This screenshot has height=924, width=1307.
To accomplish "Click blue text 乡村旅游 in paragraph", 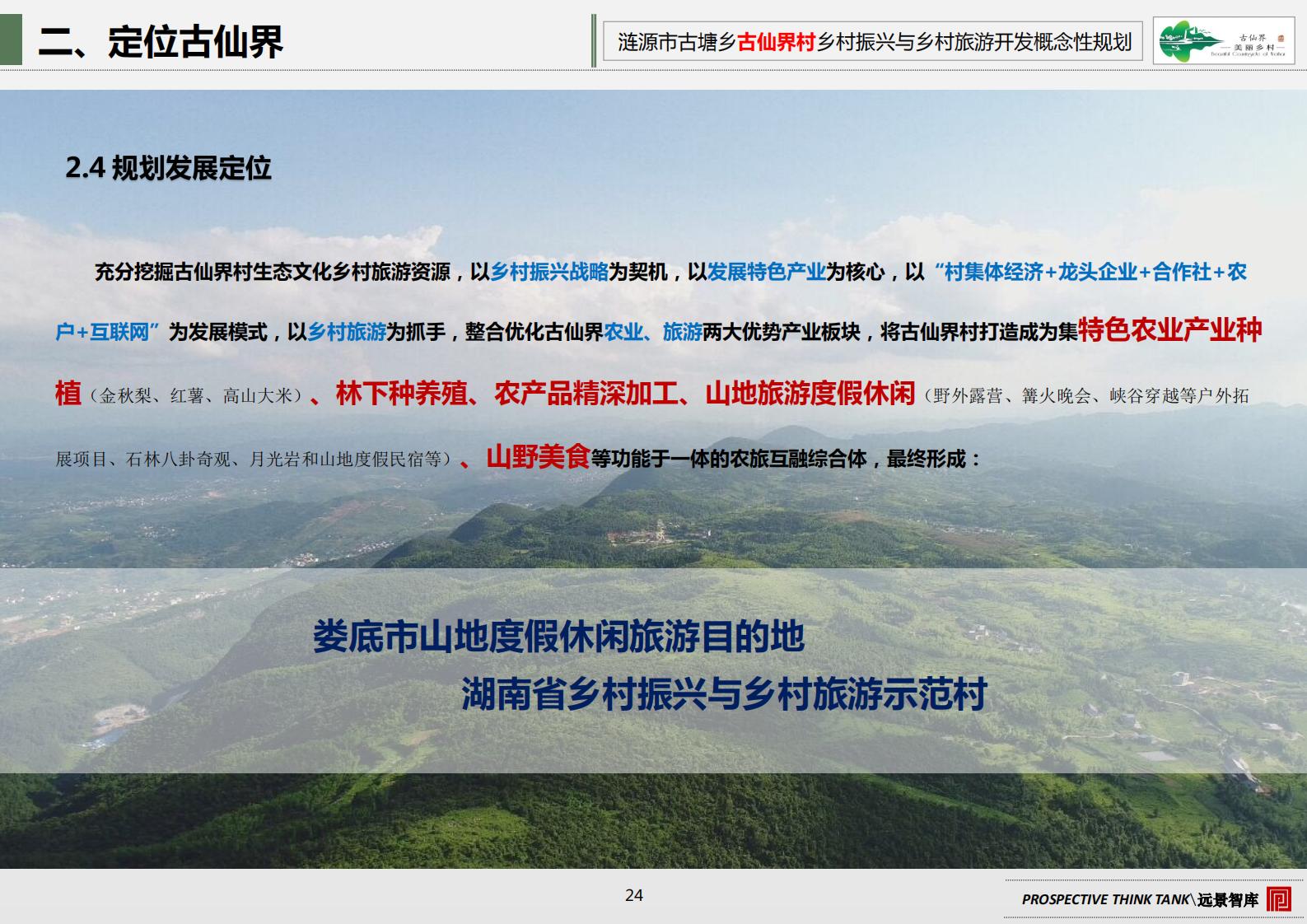I will [347, 332].
